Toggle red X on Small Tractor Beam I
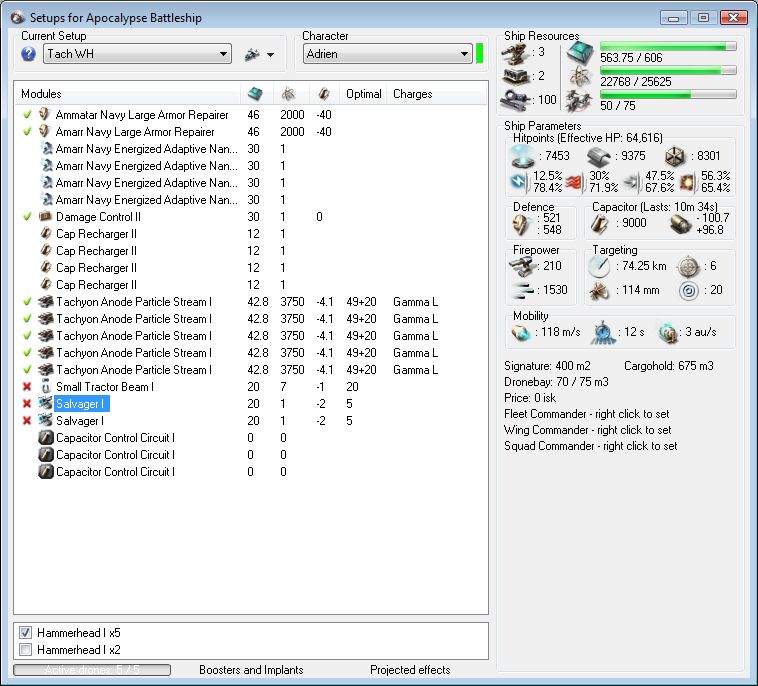This screenshot has width=758, height=686. [x=27, y=387]
